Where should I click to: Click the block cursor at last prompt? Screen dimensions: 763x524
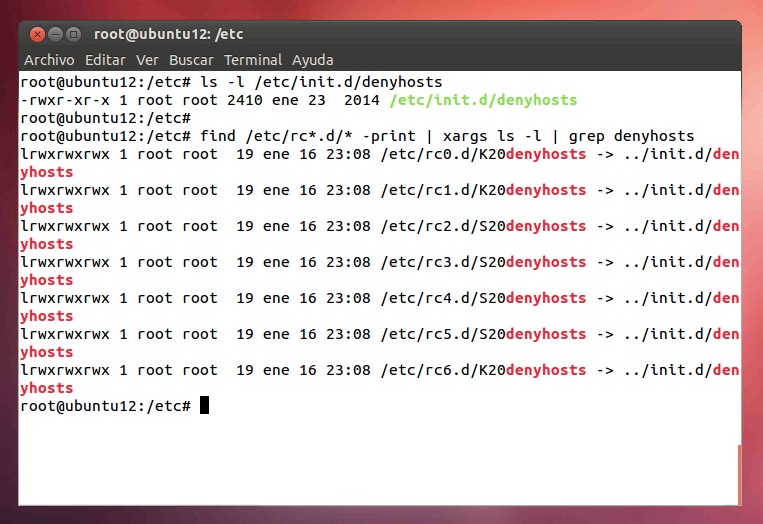[x=204, y=405]
